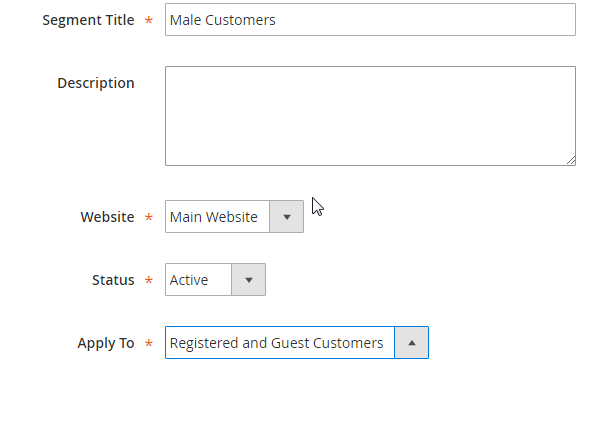Click the 'Male Customers' text in title field
Viewport: 603px width, 431px height.
(x=223, y=20)
